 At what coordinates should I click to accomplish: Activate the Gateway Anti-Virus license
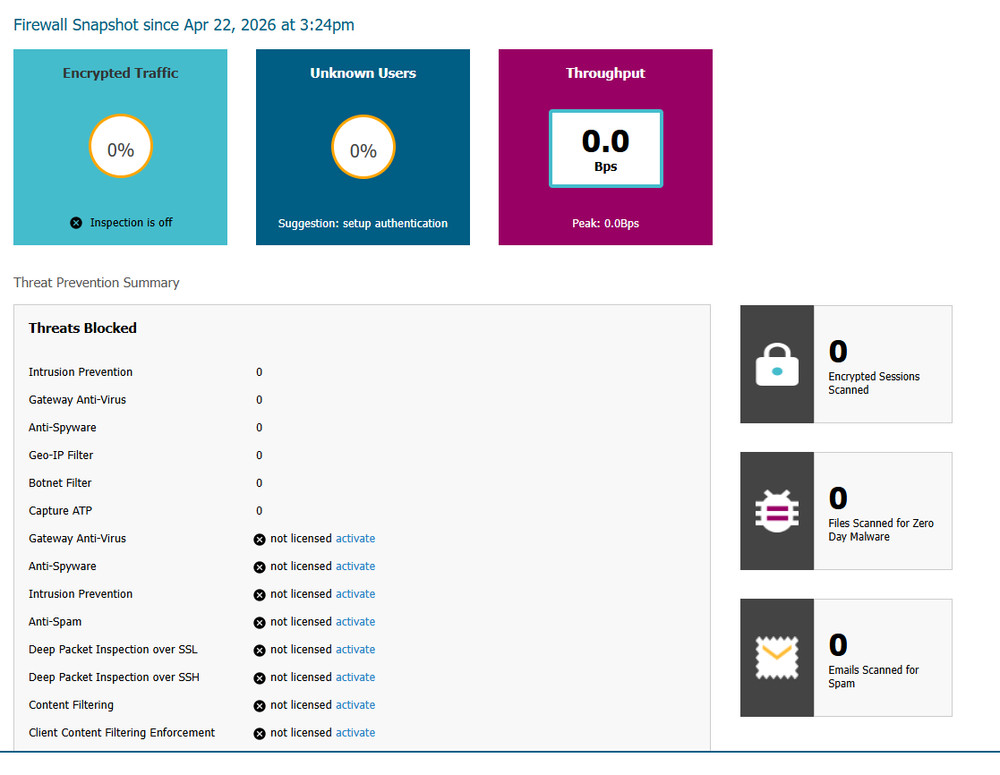point(355,538)
